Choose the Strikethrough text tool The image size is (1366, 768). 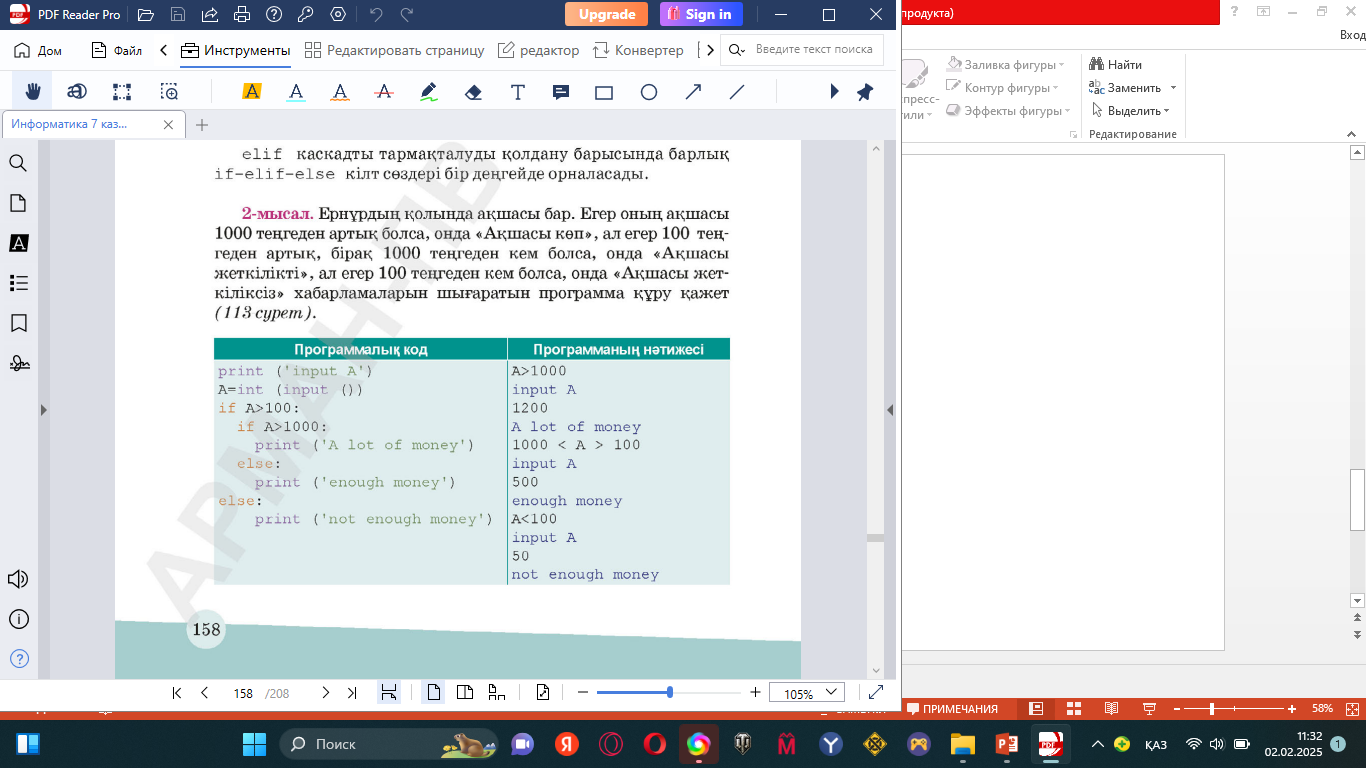[384, 92]
